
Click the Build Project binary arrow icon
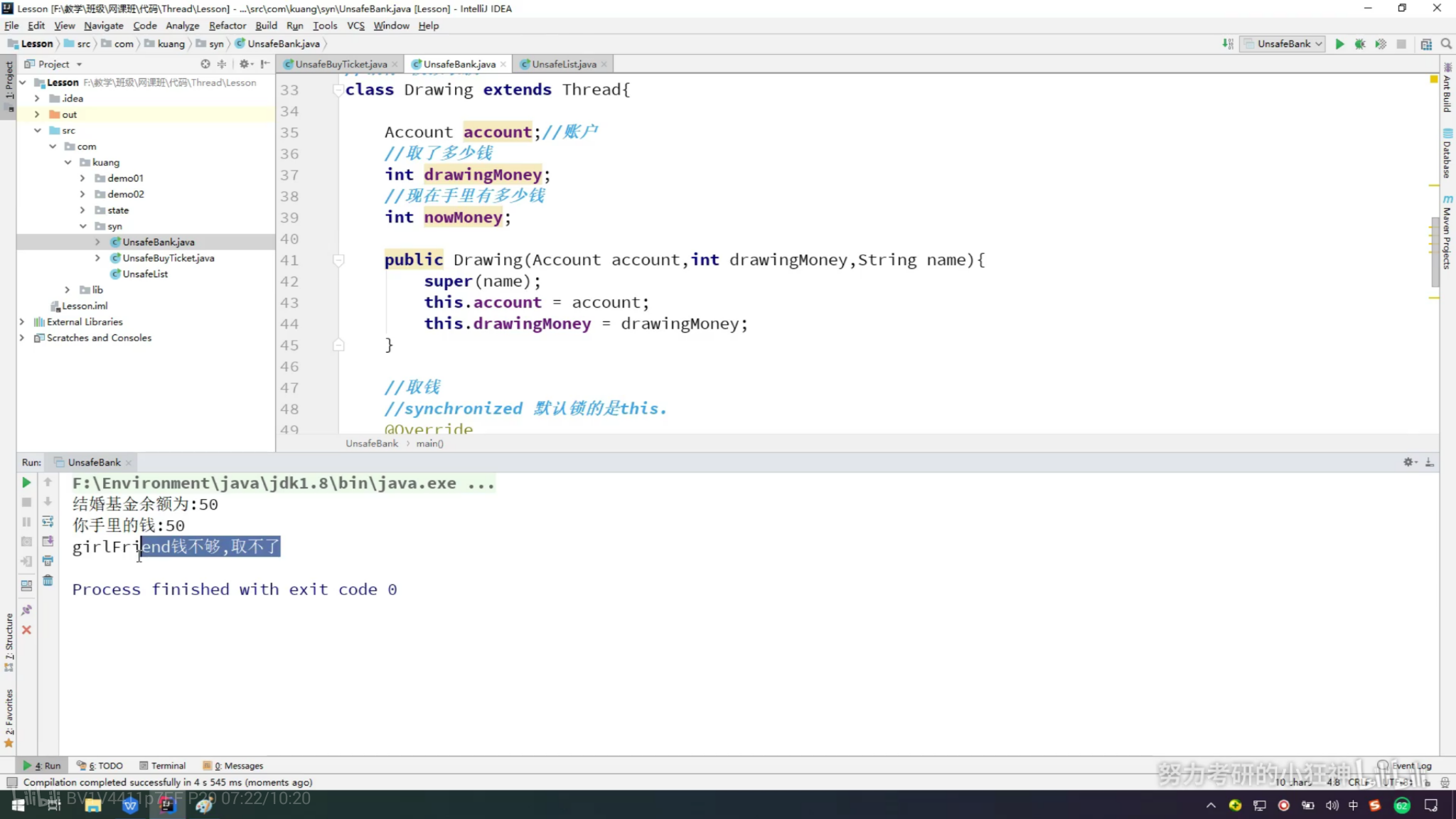pyautogui.click(x=1228, y=44)
